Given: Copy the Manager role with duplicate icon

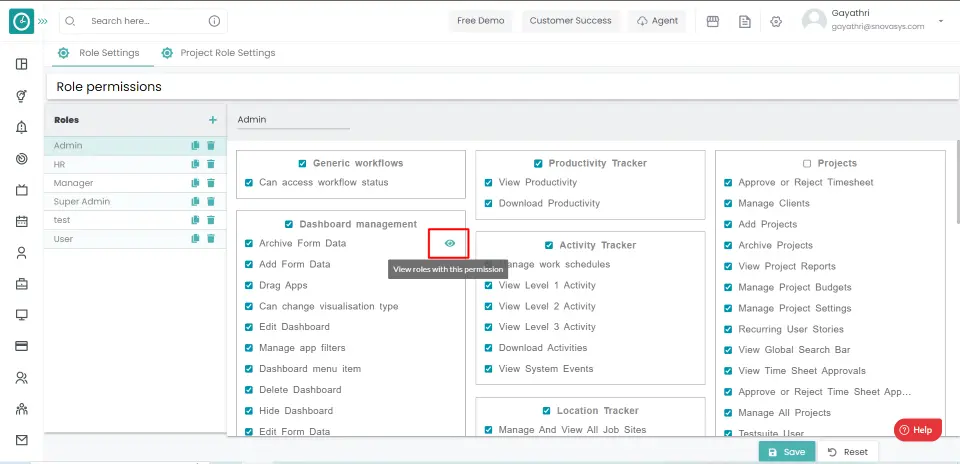Looking at the screenshot, I should pos(196,183).
